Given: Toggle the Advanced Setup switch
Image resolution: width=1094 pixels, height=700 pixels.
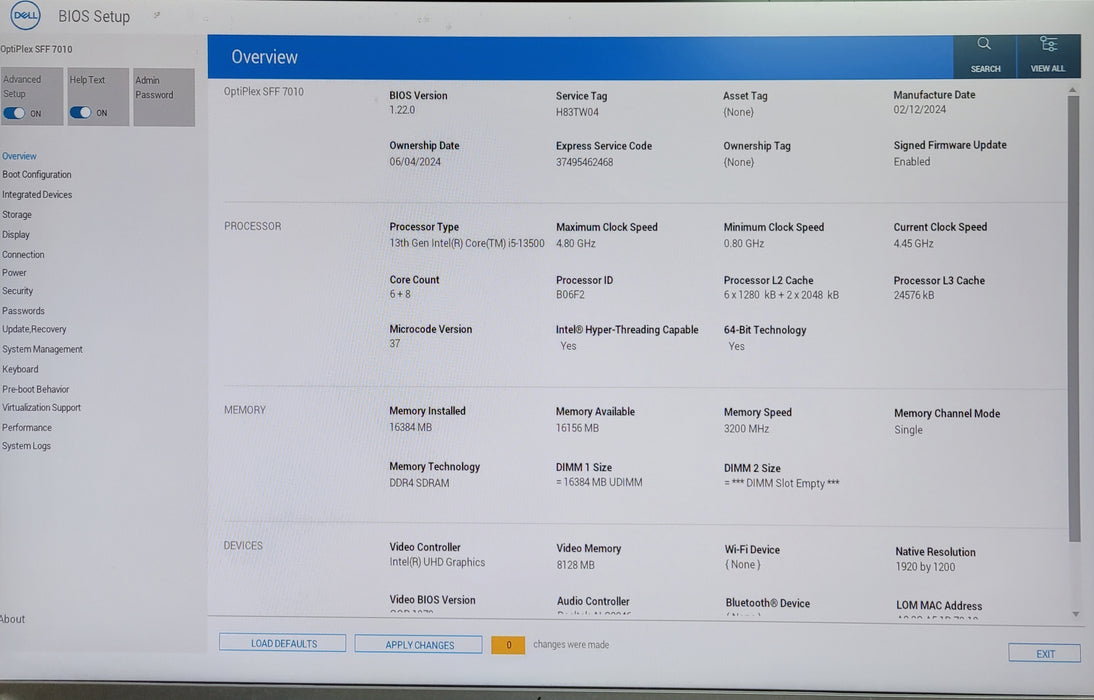Looking at the screenshot, I should (14, 113).
